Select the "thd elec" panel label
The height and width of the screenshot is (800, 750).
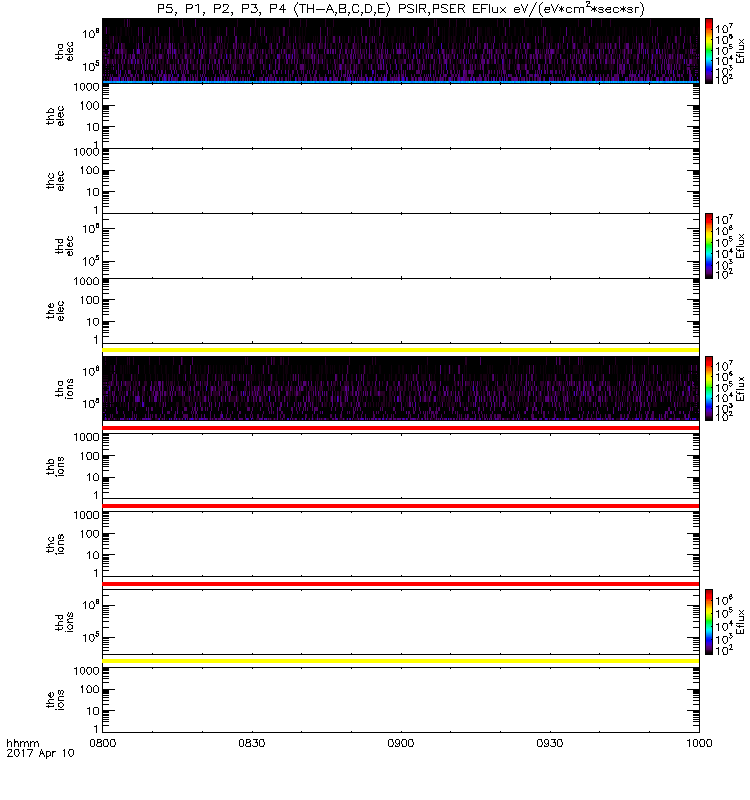(65, 246)
